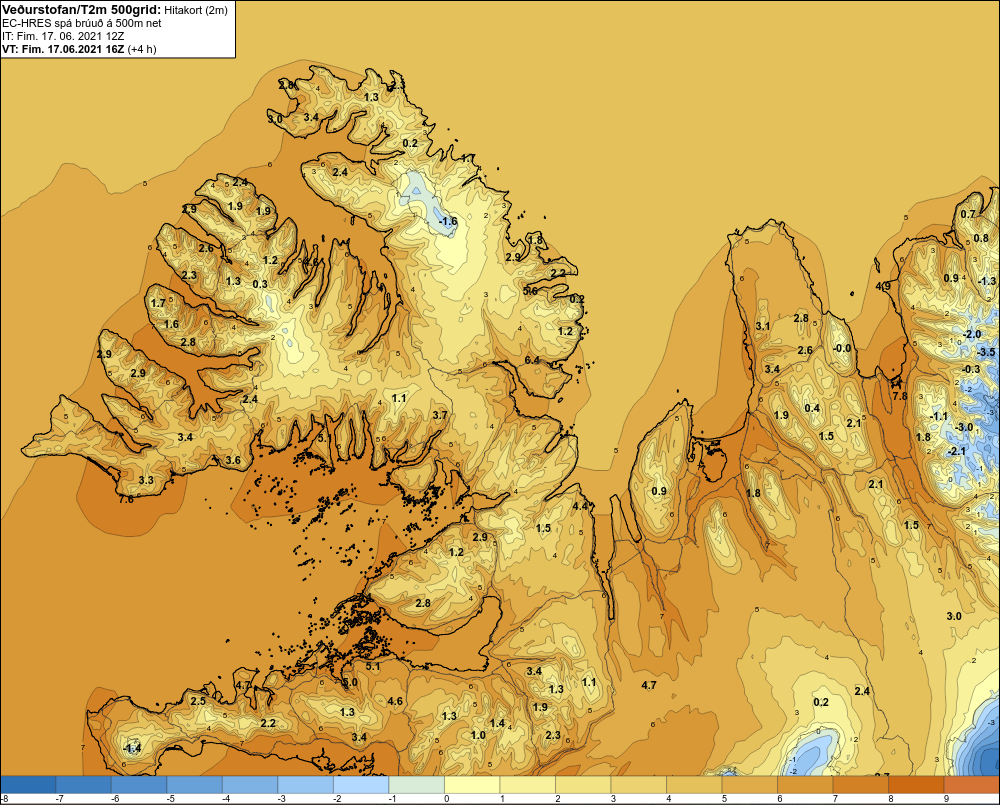Select the legend colour segment starting at 4
The image size is (1000, 805).
coord(694,784)
